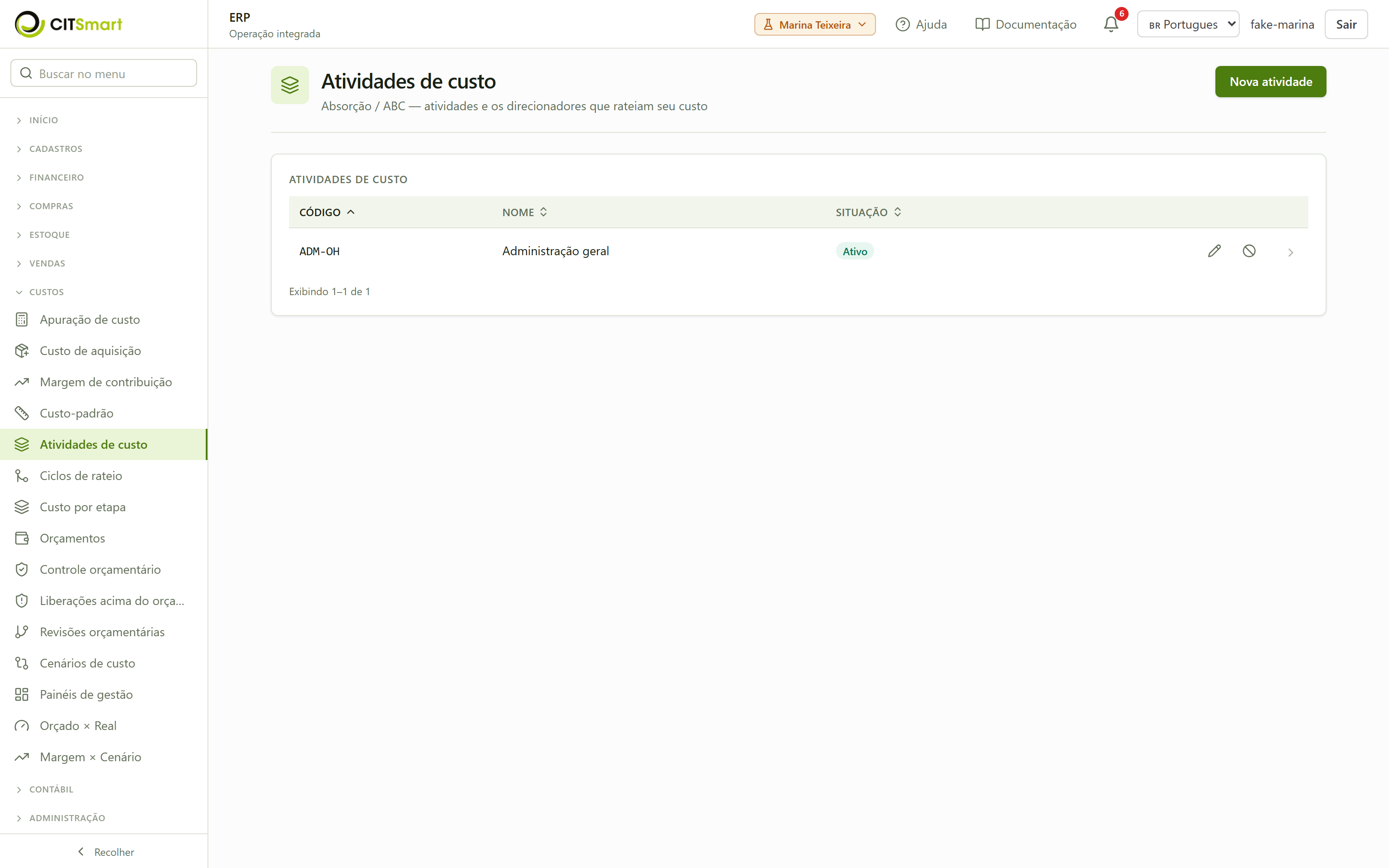Image resolution: width=1389 pixels, height=868 pixels.
Task: Open the notifications bell
Action: (1111, 24)
